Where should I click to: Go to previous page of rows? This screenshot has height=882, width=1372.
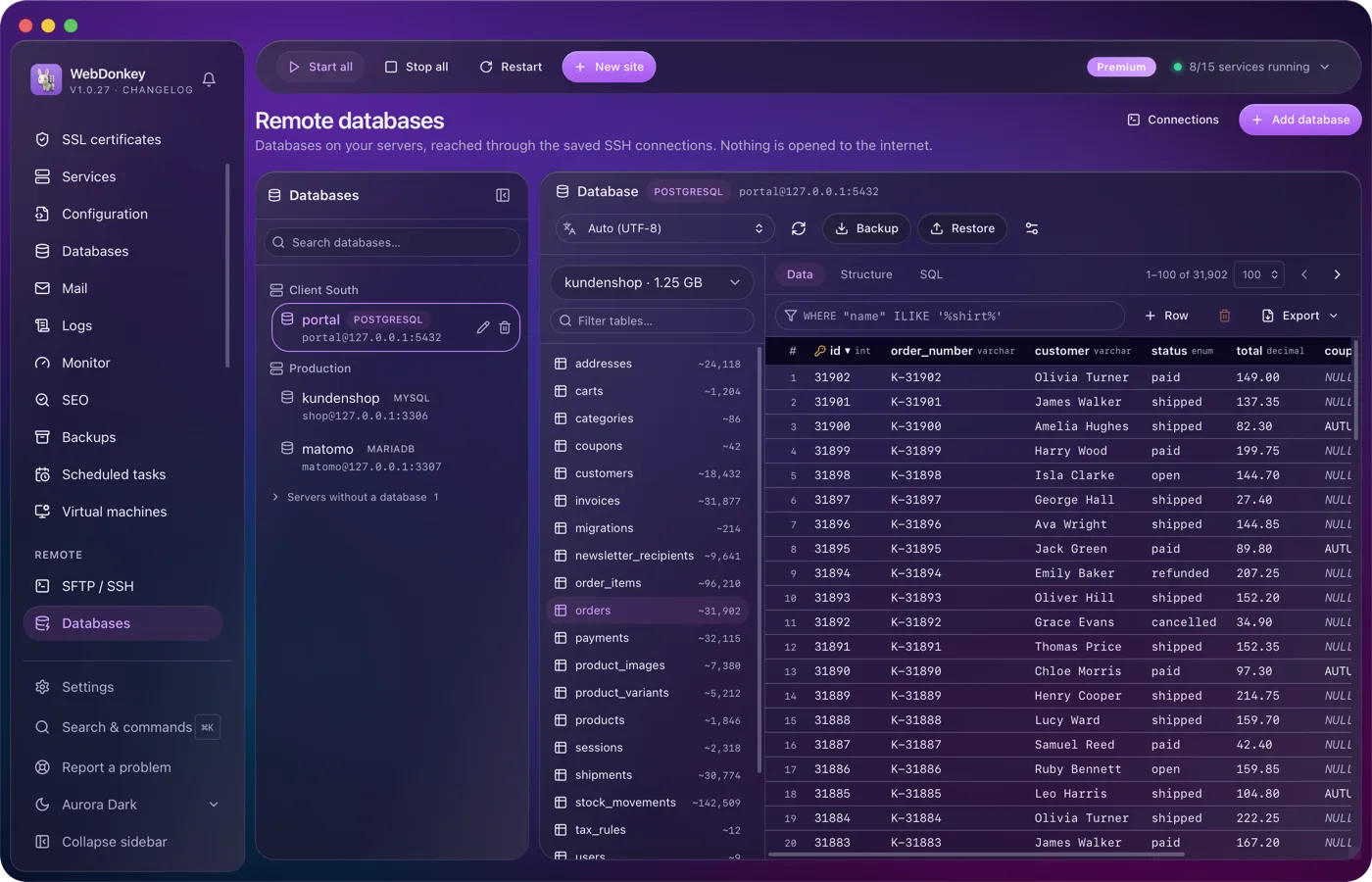[x=1304, y=274]
